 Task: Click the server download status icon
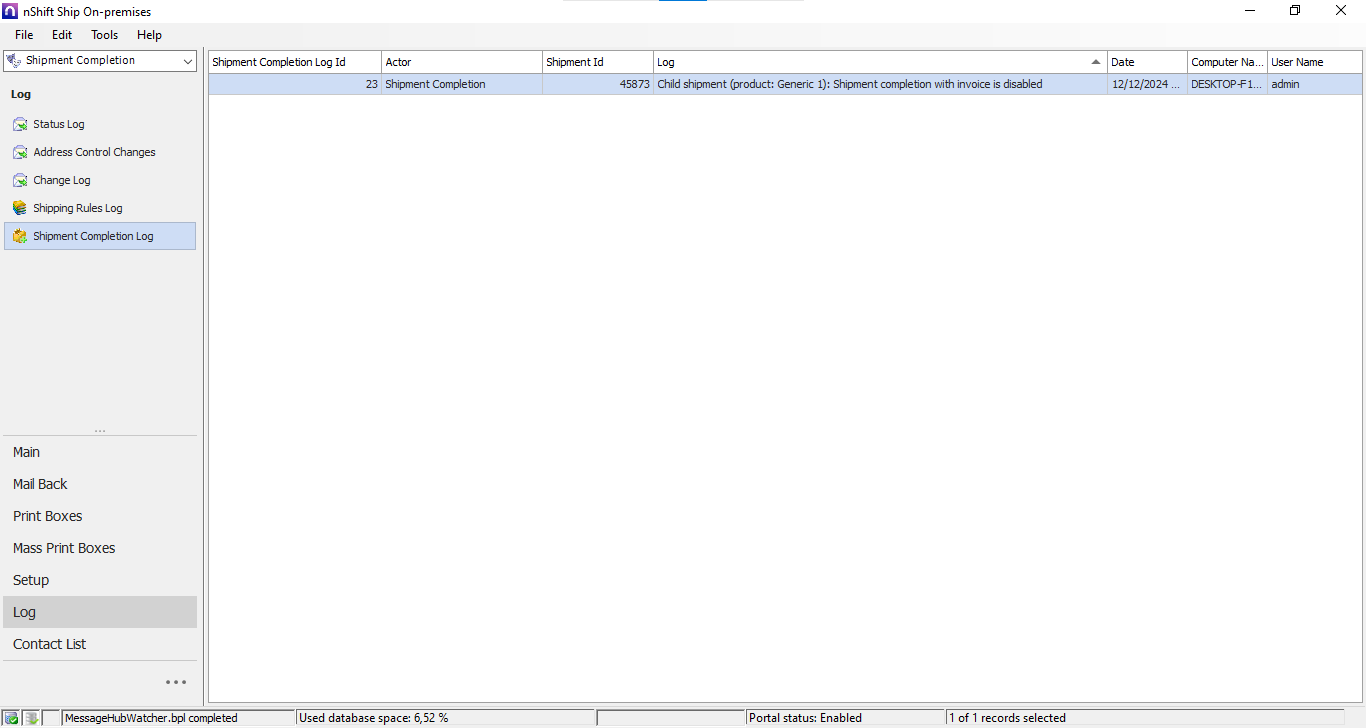(x=31, y=718)
